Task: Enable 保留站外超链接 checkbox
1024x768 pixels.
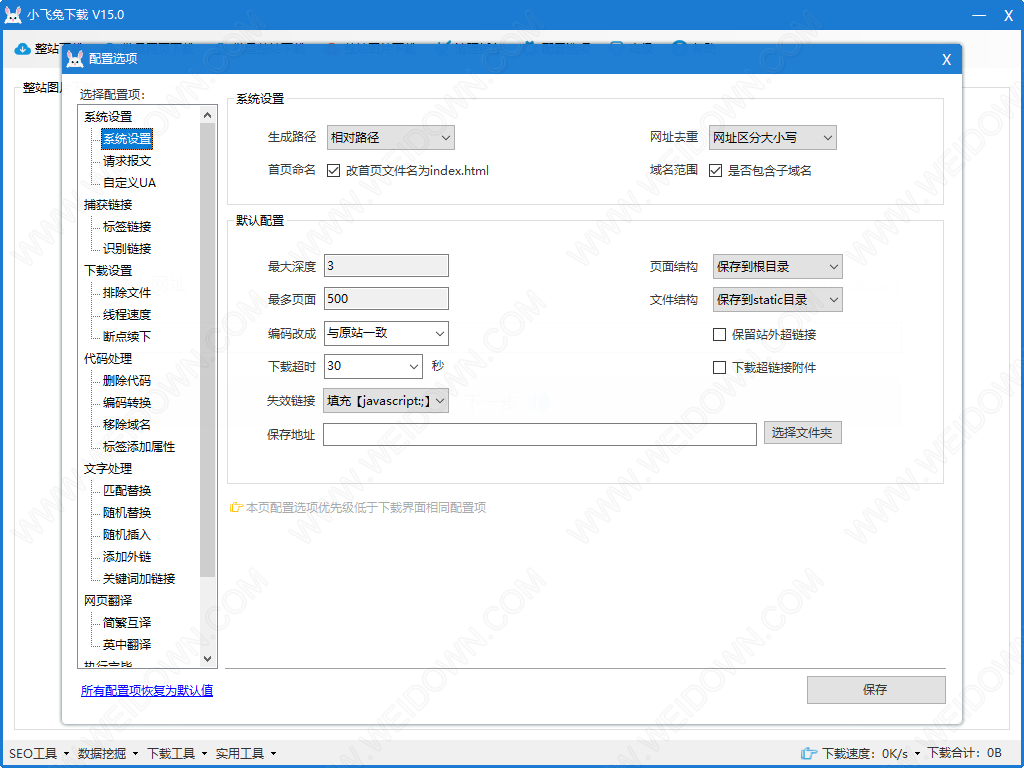Action: [x=720, y=334]
